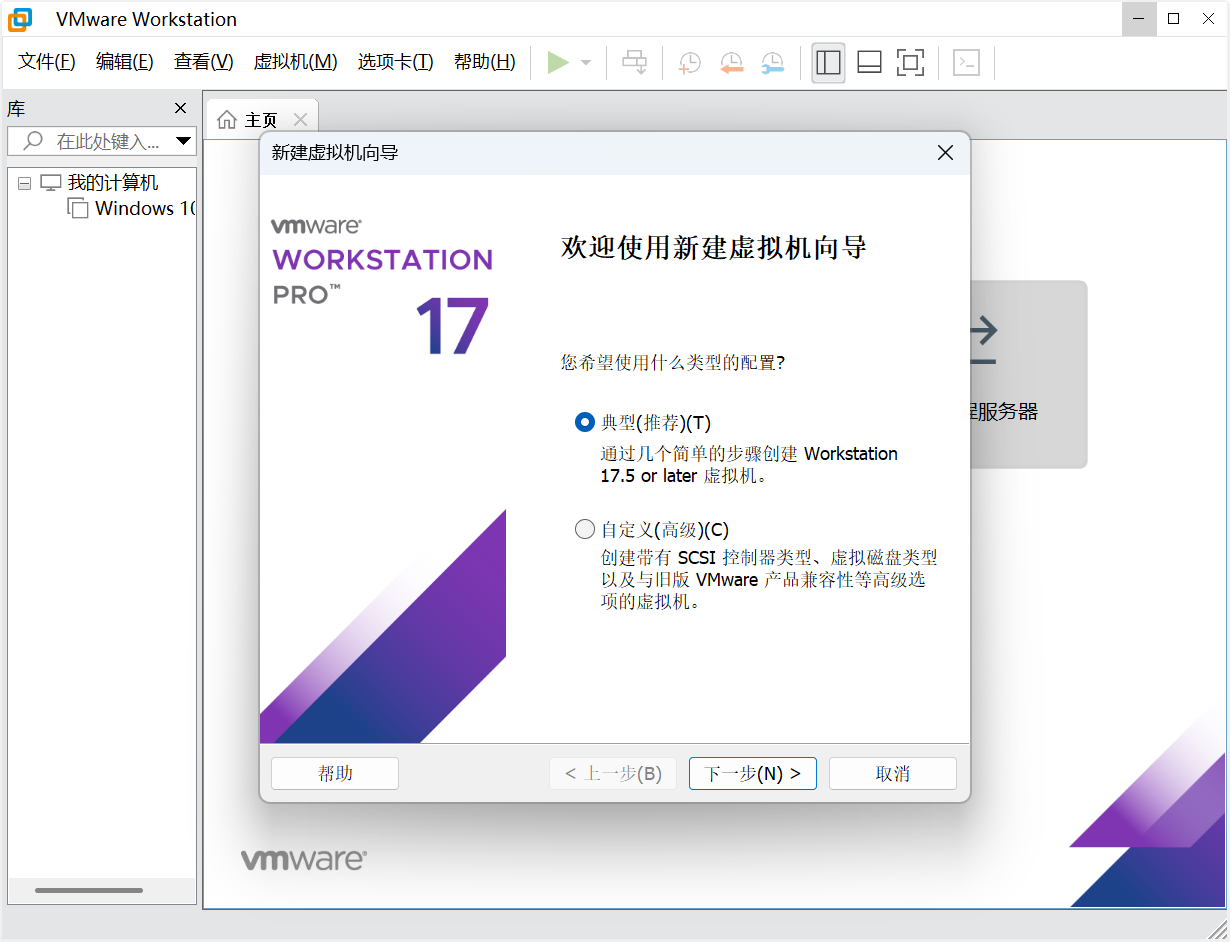Click the VMware Workstation title bar logo
Image resolution: width=1230 pixels, height=942 pixels.
[20, 19]
